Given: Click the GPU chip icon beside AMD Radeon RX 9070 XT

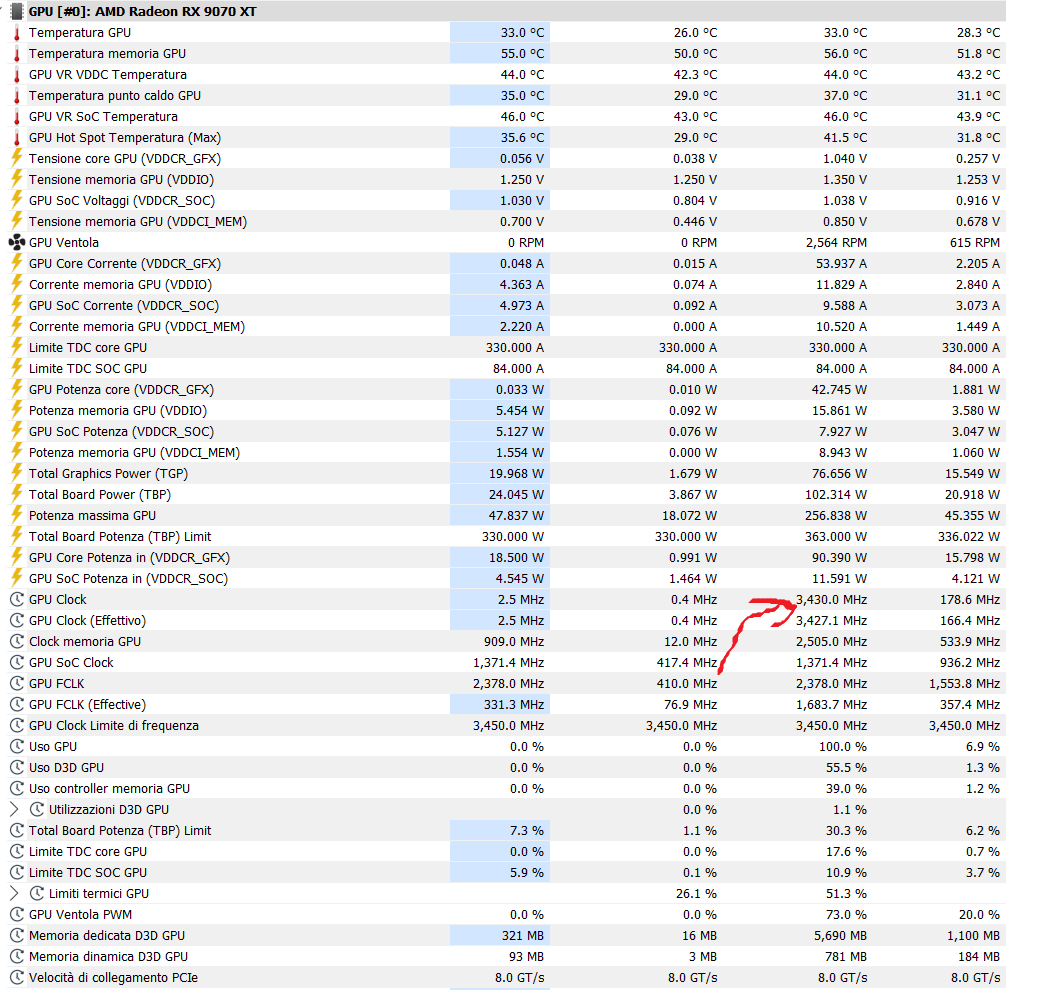Looking at the screenshot, I should [x=17, y=12].
